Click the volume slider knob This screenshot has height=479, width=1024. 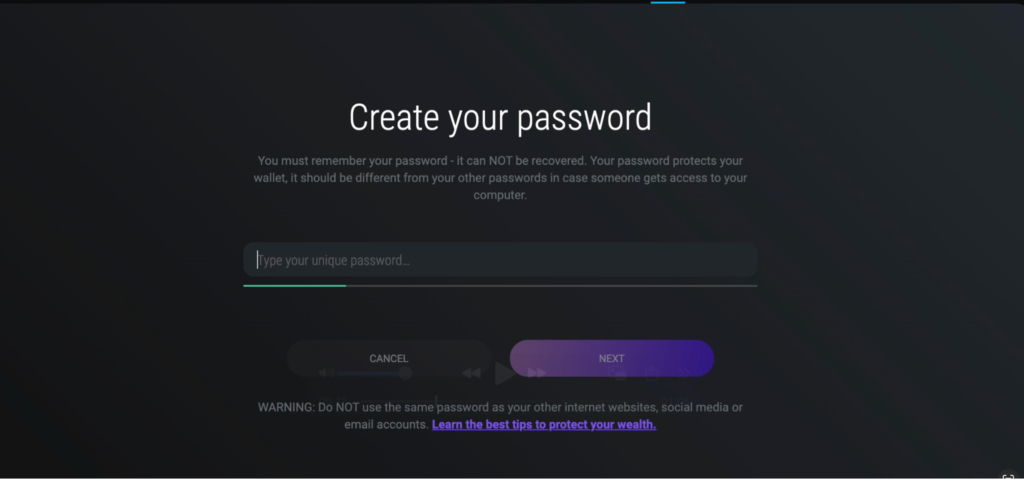406,373
